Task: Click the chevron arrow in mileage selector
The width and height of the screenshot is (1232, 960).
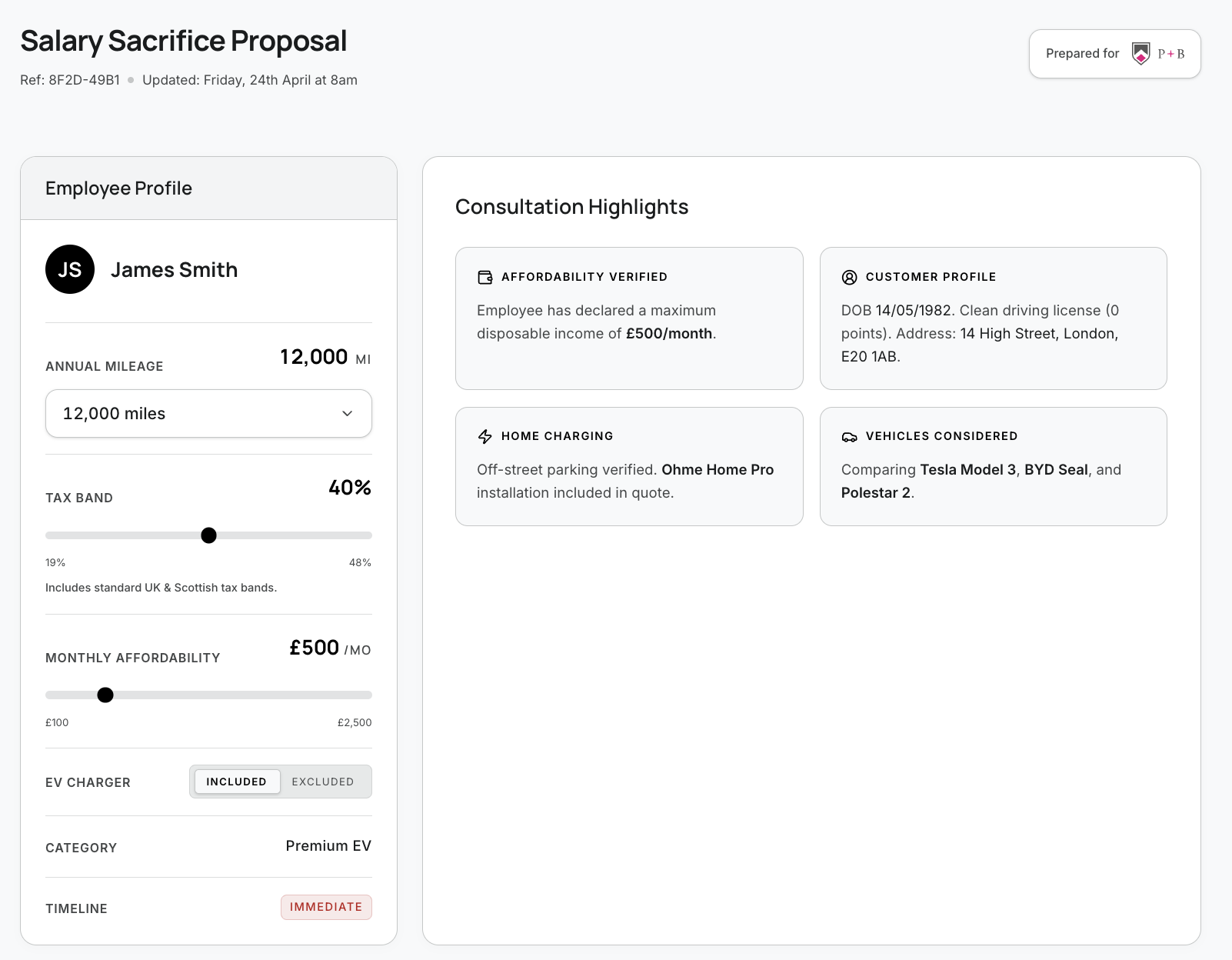Action: click(347, 414)
